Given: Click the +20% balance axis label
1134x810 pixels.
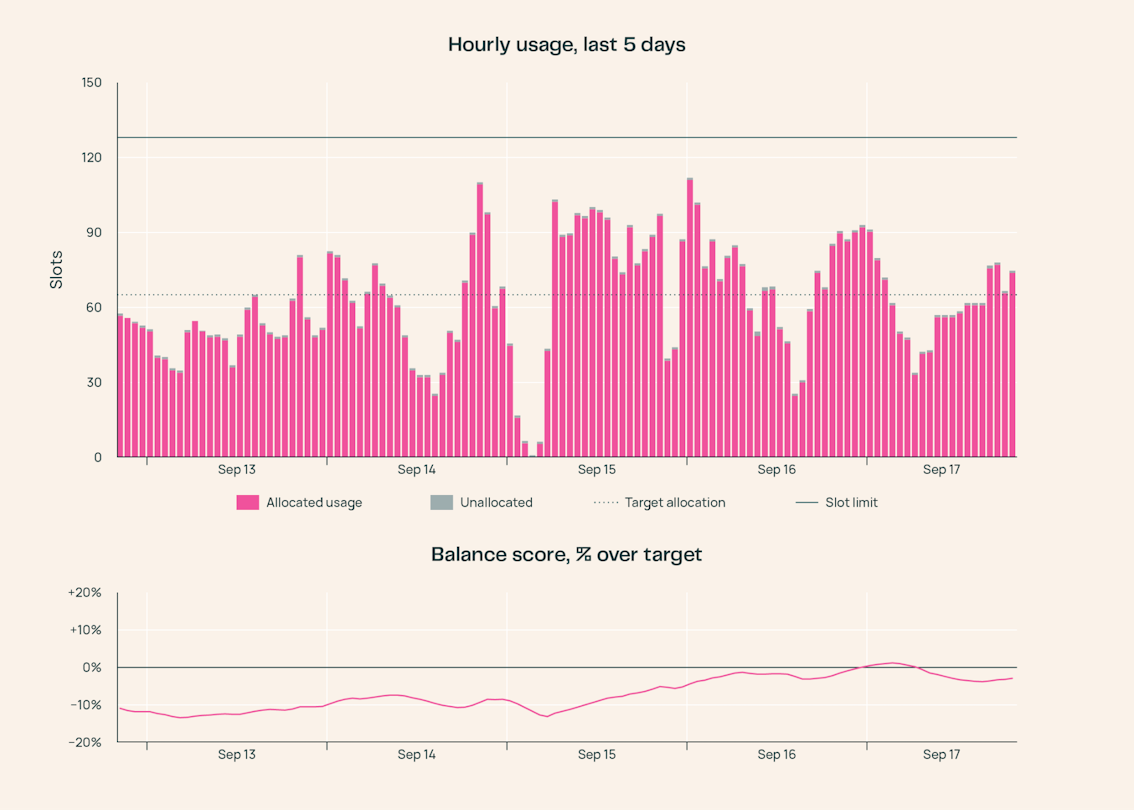Looking at the screenshot, I should 85,593.
